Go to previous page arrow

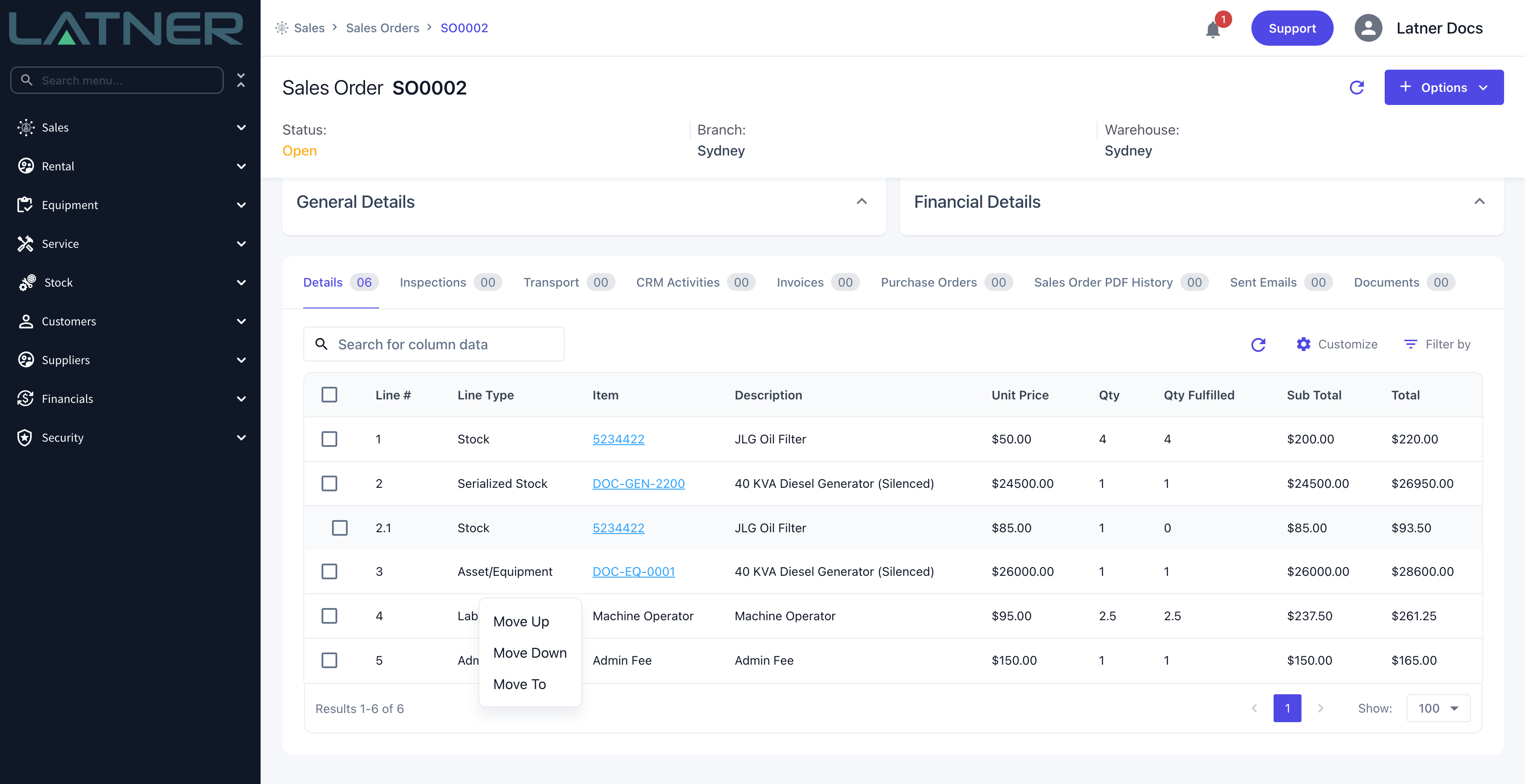pos(1254,708)
